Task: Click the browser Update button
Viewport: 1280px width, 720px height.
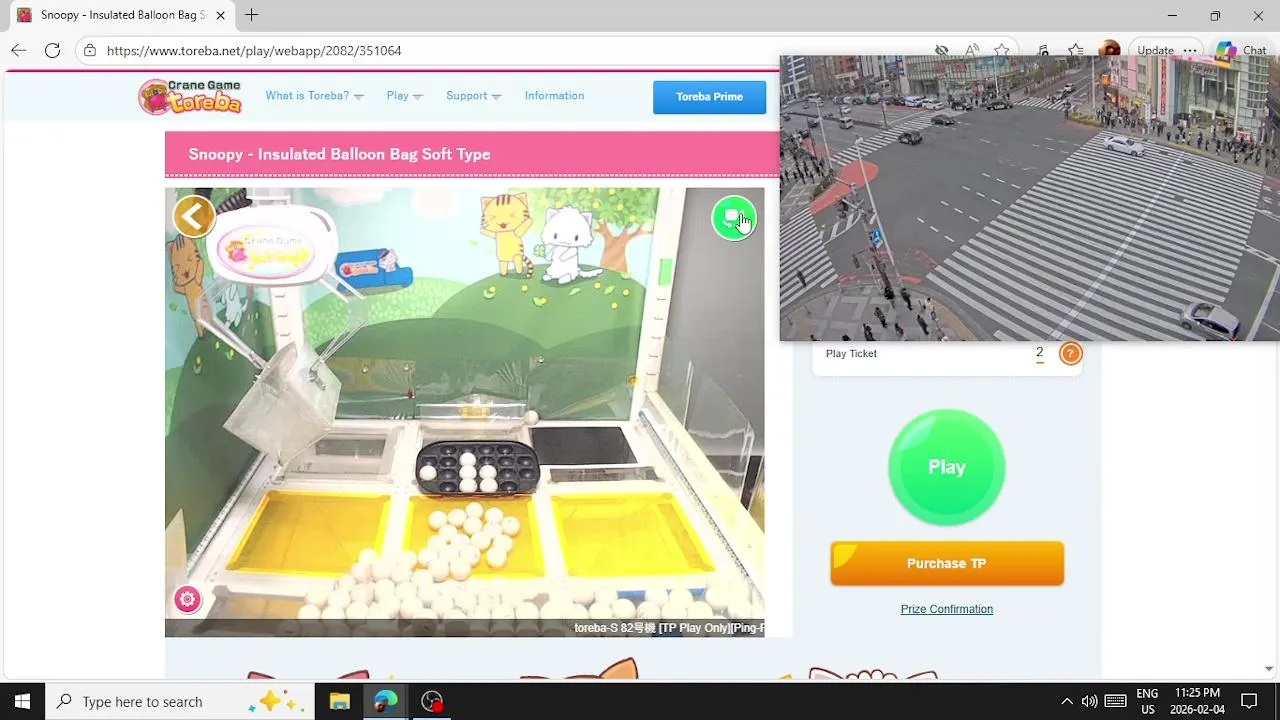Action: click(1155, 50)
